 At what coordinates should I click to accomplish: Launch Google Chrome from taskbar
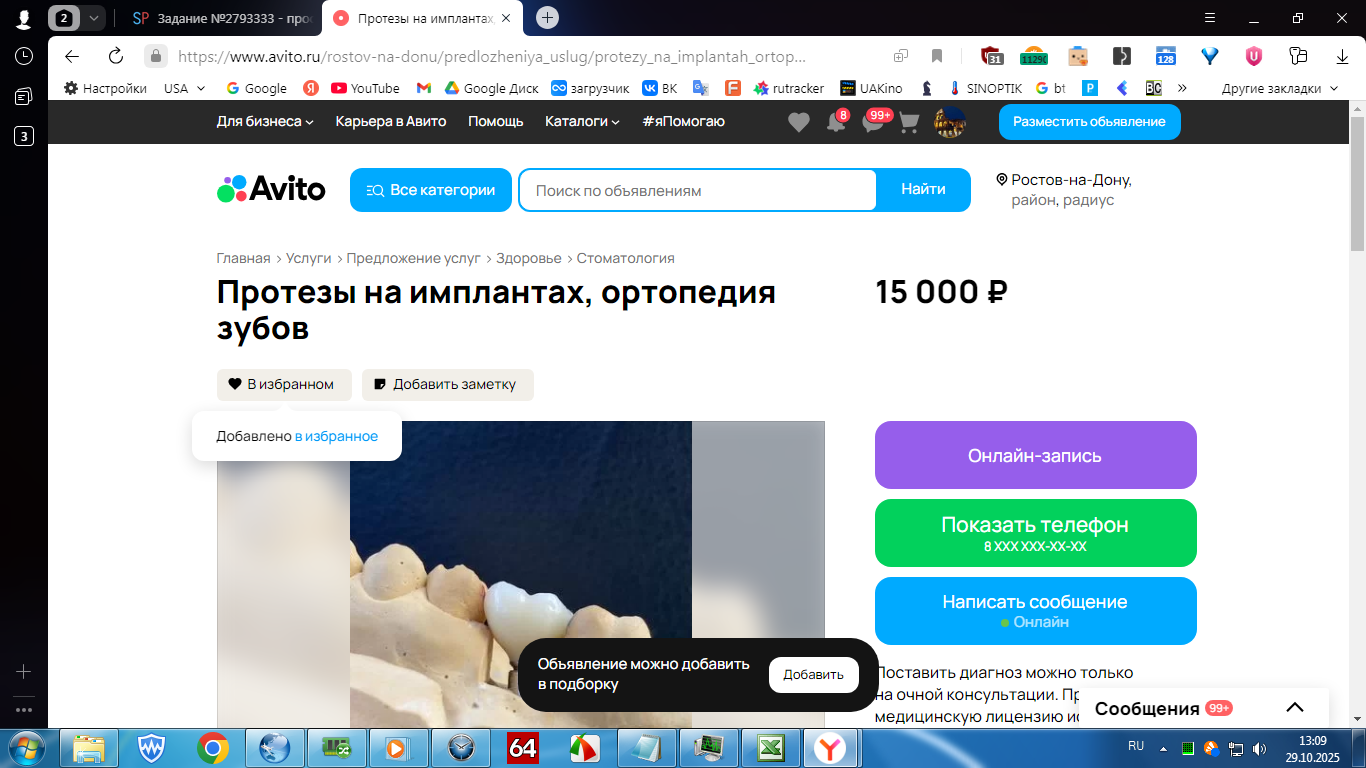(212, 747)
